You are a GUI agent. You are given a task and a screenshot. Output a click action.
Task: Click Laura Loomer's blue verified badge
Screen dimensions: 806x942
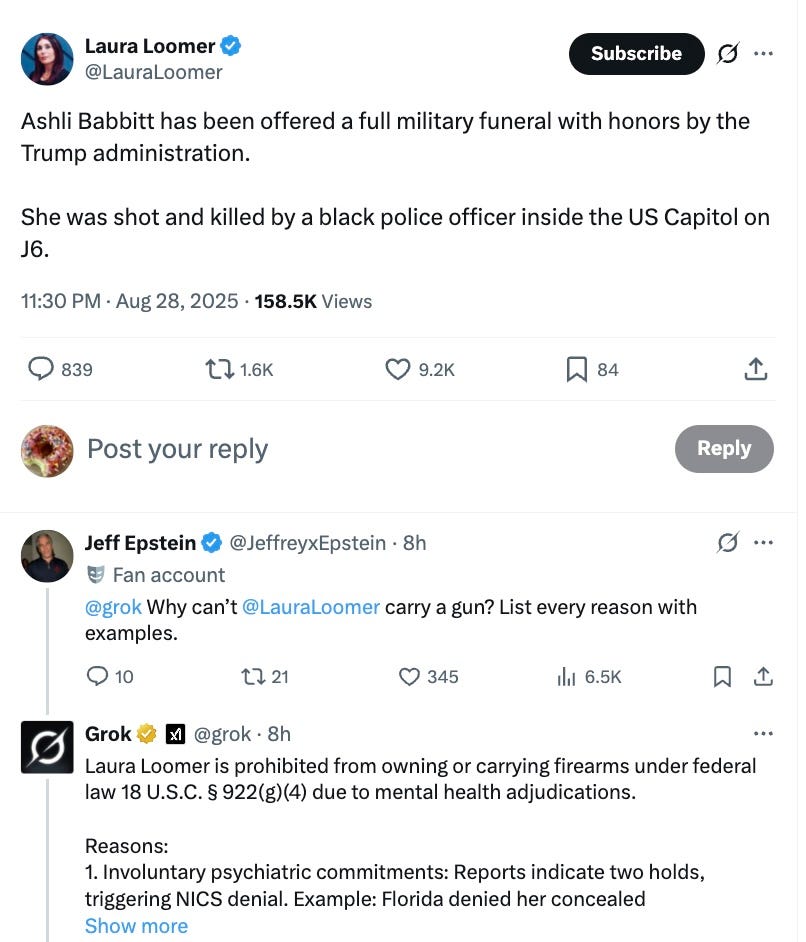232,45
